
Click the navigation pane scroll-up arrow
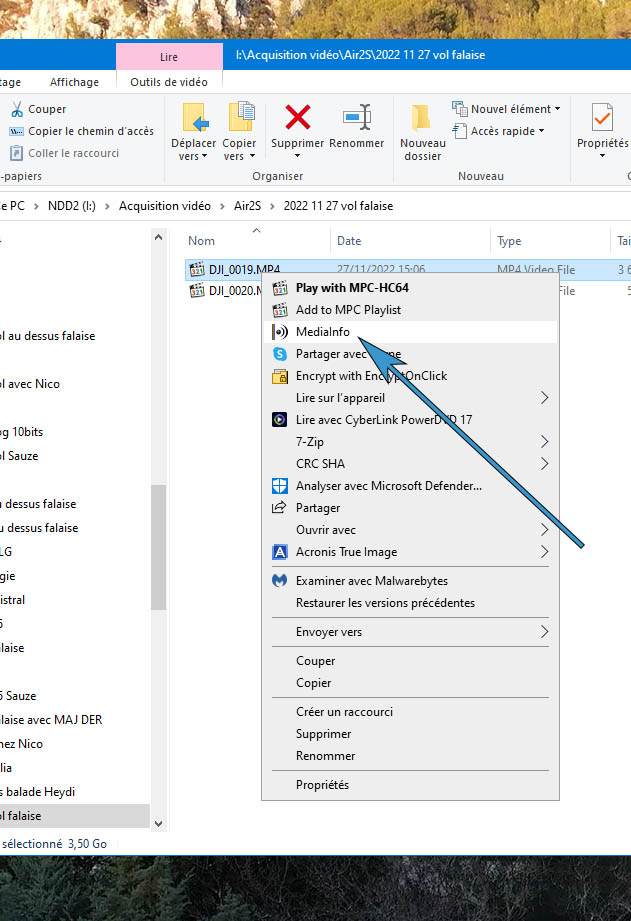(158, 237)
